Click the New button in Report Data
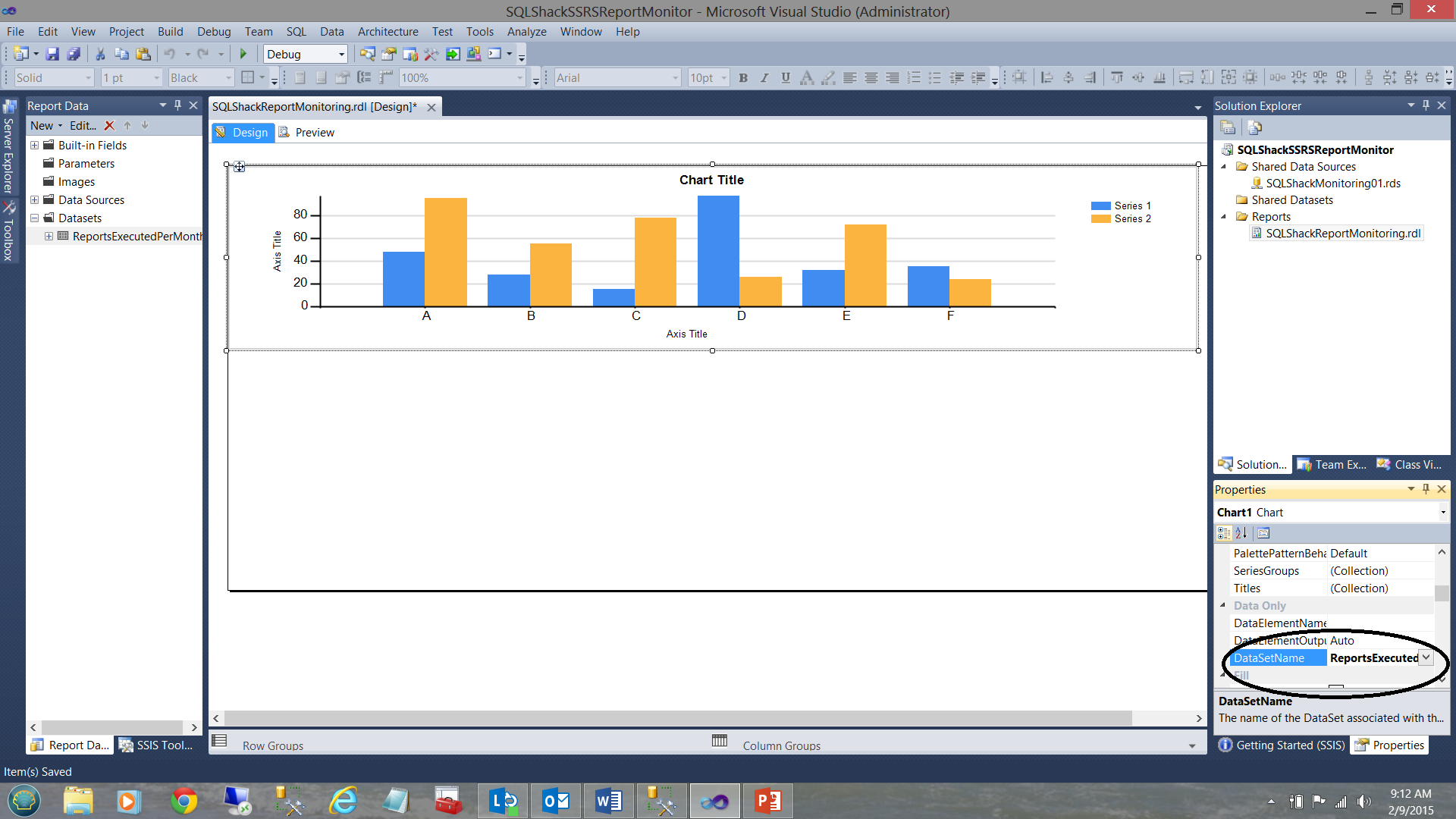The image size is (1456, 819). pos(42,126)
